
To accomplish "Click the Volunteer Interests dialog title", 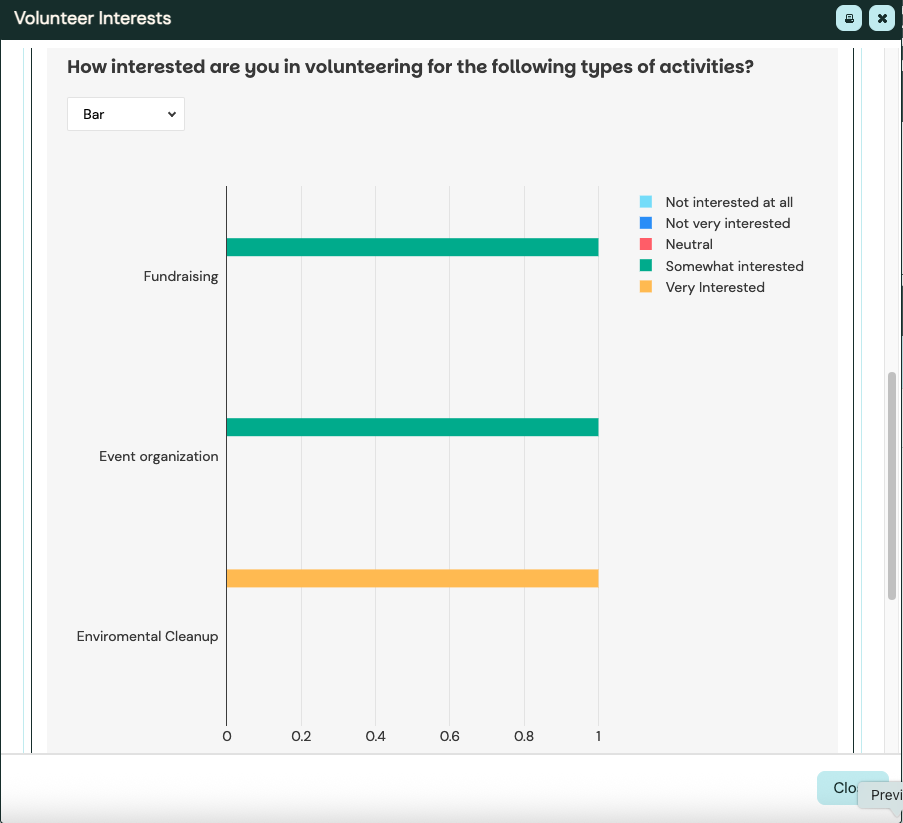I will coord(92,18).
